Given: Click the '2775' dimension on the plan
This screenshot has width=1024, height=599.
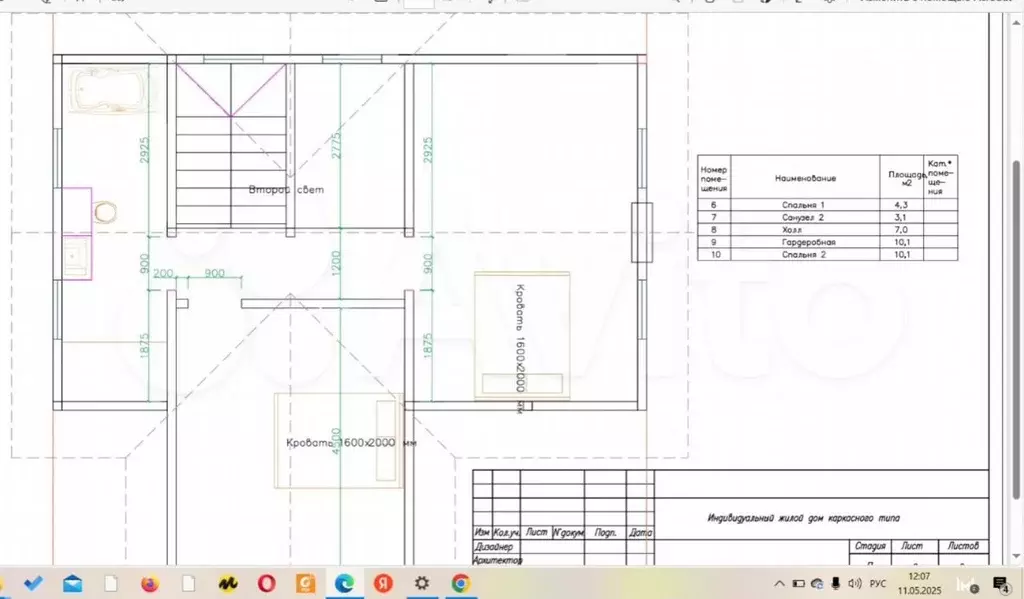Looking at the screenshot, I should coord(336,146).
